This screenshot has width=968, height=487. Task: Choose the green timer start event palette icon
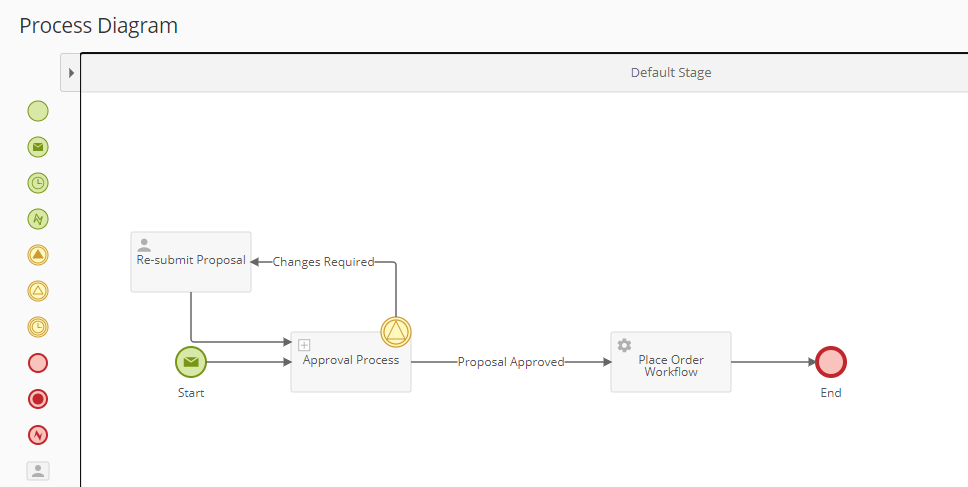[38, 183]
